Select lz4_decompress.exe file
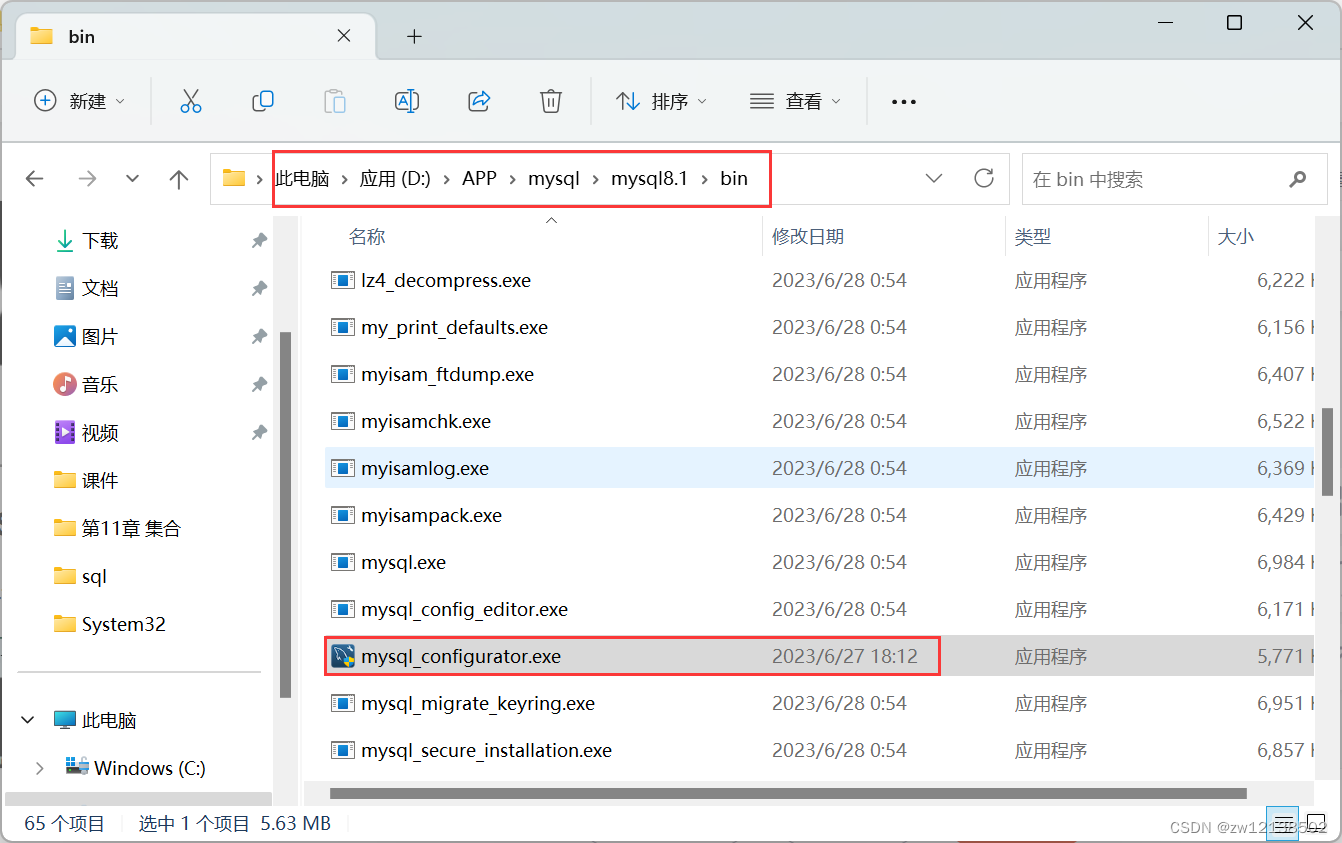 pos(818,280)
